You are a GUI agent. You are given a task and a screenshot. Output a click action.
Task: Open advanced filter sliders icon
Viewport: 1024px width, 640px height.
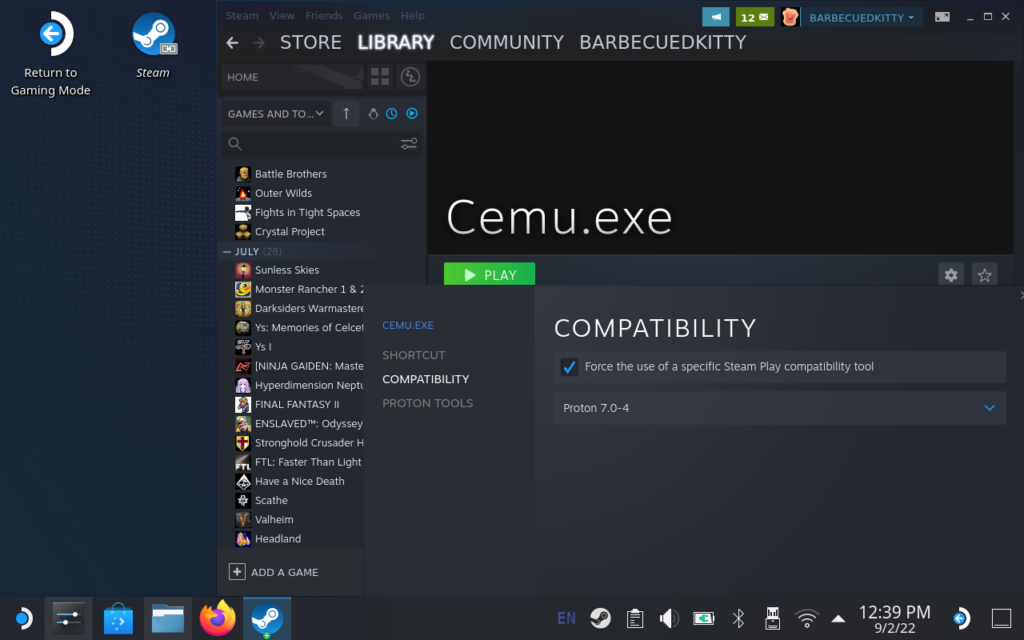[409, 144]
